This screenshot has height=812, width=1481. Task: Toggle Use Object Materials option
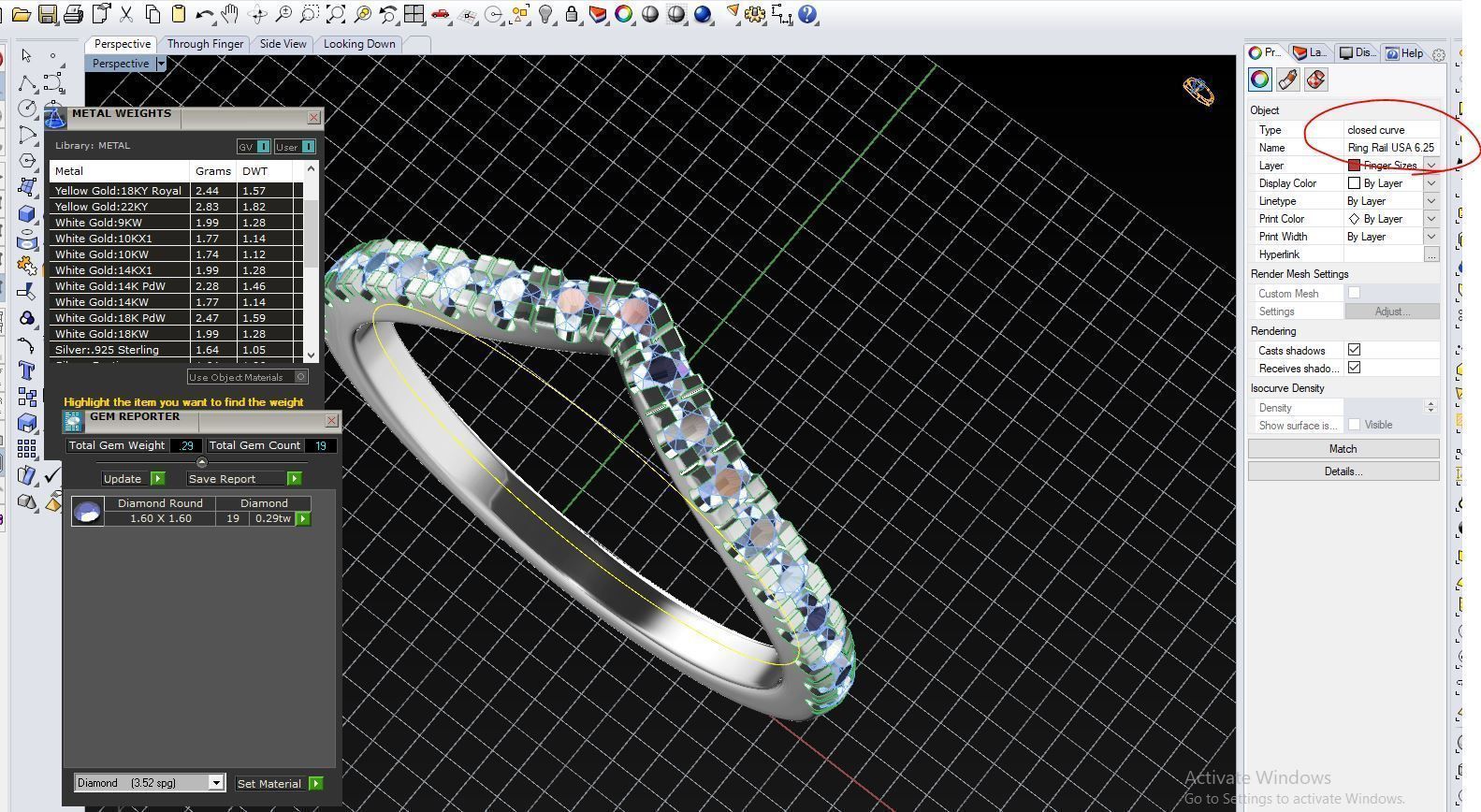pos(248,377)
